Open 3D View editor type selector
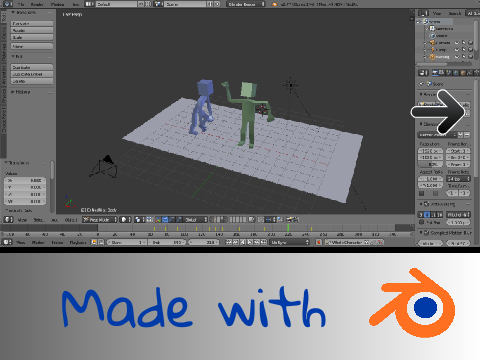This screenshot has height=360, width=480. click(8, 220)
